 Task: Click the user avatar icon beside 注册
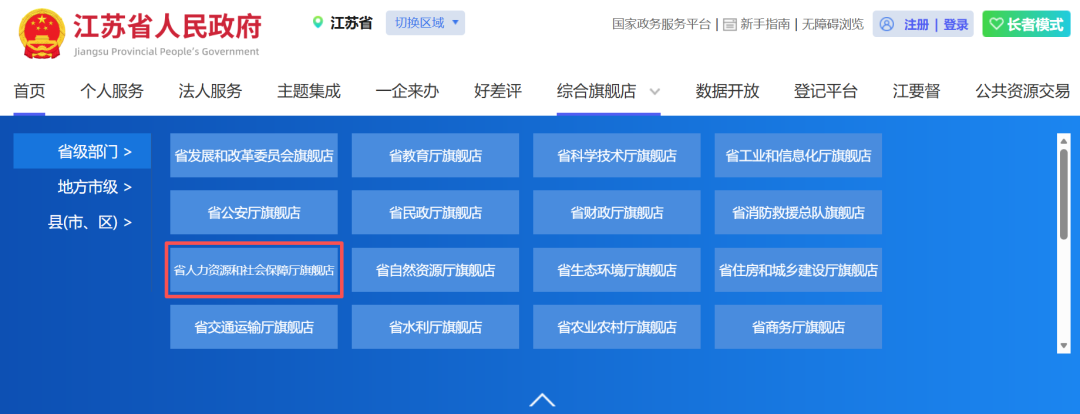click(x=887, y=25)
